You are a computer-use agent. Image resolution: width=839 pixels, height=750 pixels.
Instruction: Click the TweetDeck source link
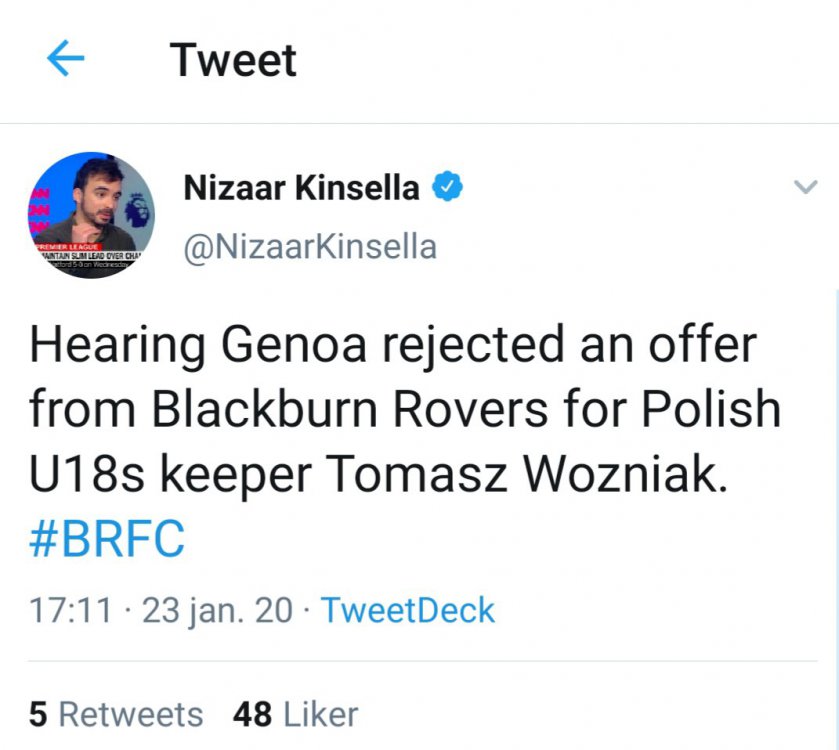tap(407, 610)
